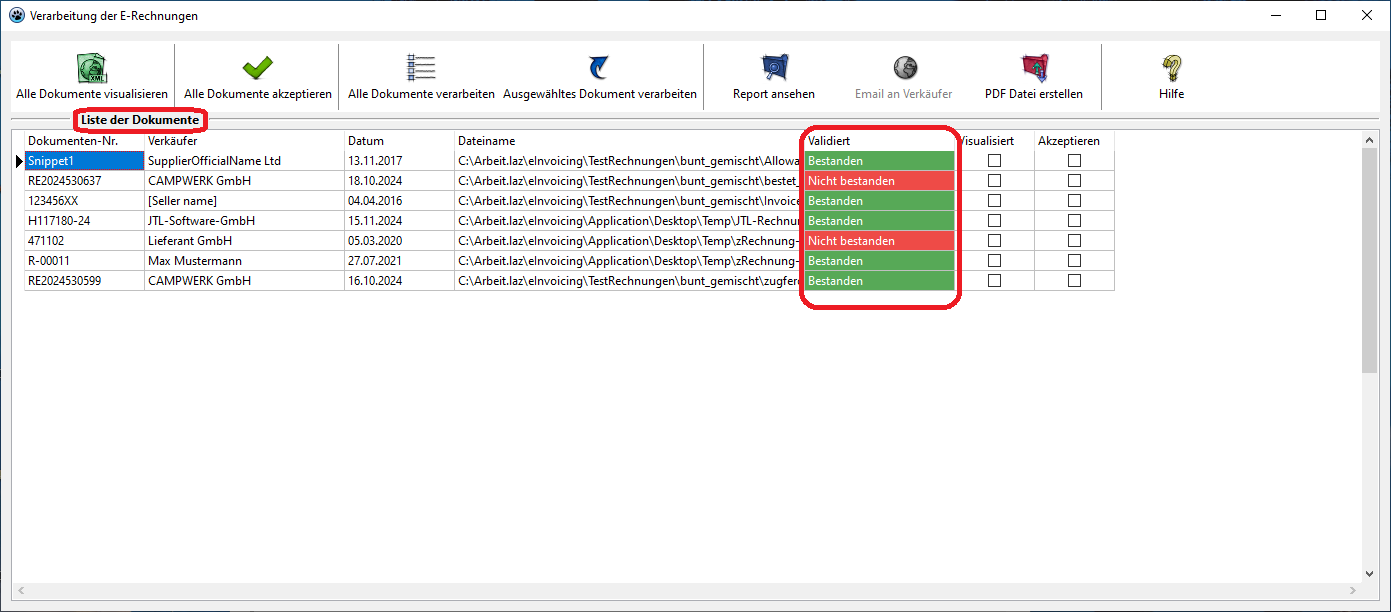The height and width of the screenshot is (612, 1391).
Task: Open the Hilfe question mark icon
Action: point(1171,68)
